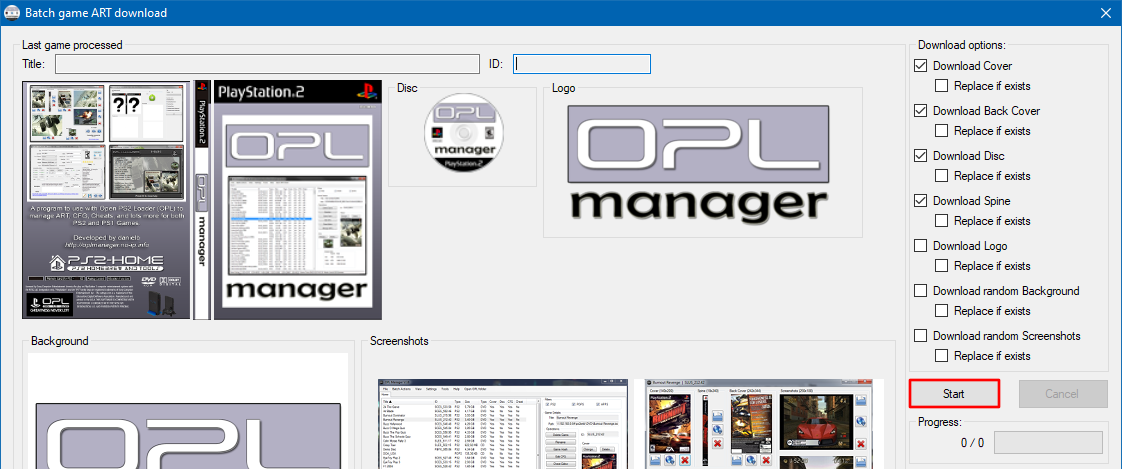Uncheck the Download Back Cover option

coord(921,111)
